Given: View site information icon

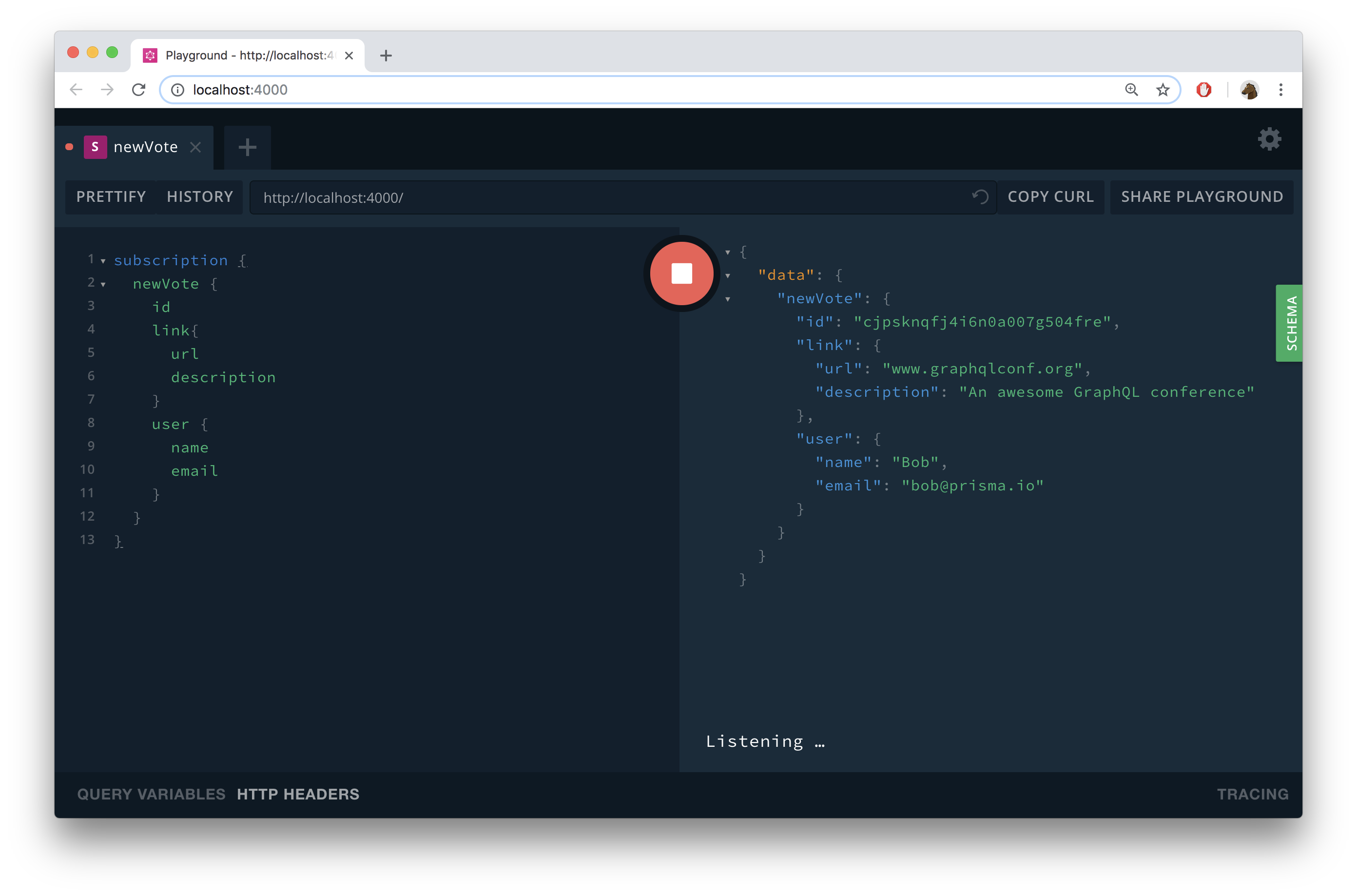Looking at the screenshot, I should 178,90.
